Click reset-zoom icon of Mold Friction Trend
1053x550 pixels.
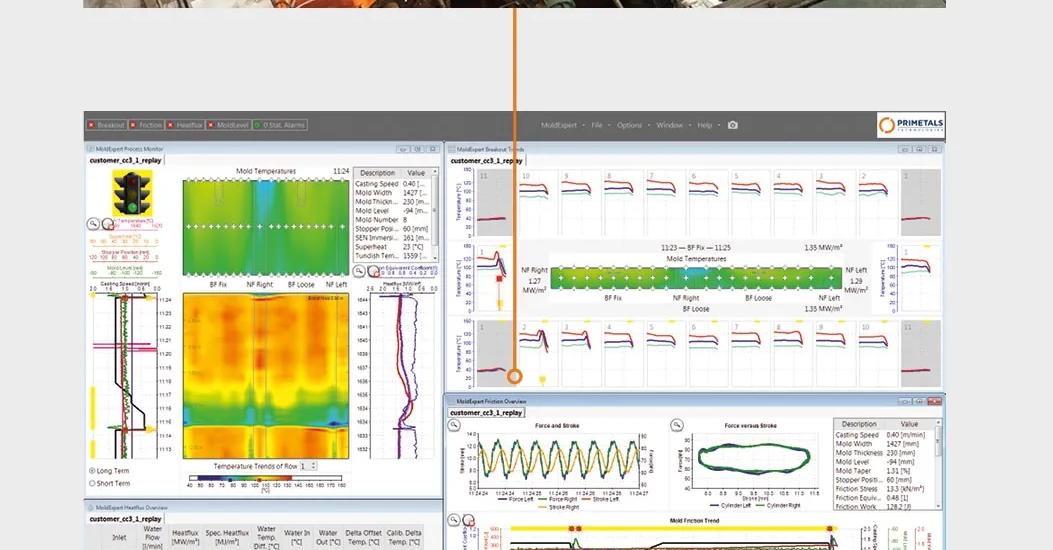coord(468,520)
